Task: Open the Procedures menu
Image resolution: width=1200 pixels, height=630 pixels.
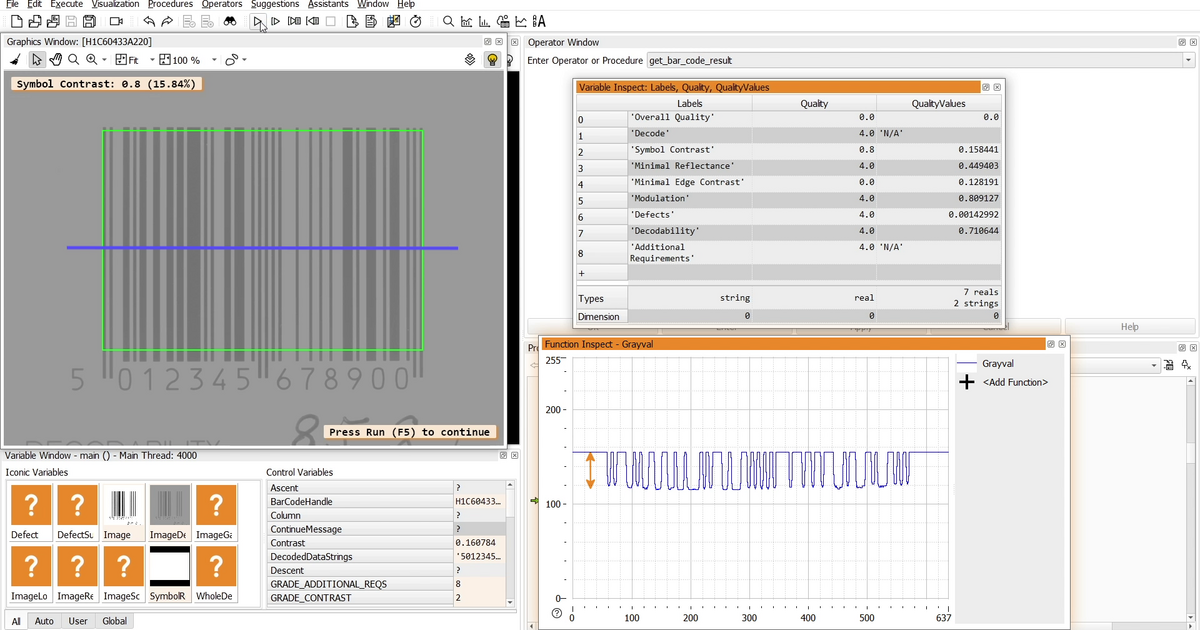Action: (x=170, y=4)
